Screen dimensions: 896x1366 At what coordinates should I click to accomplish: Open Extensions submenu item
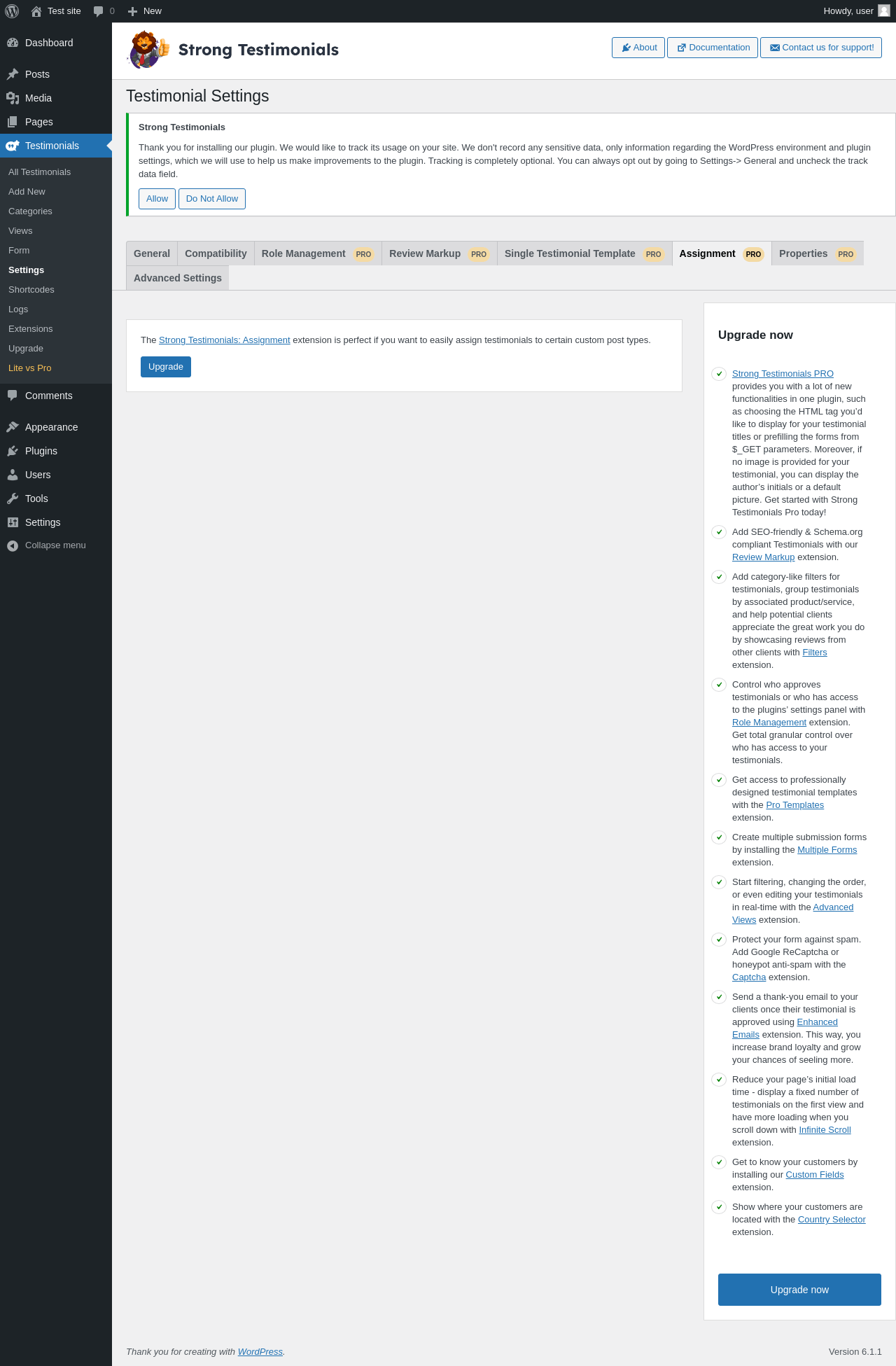[31, 329]
